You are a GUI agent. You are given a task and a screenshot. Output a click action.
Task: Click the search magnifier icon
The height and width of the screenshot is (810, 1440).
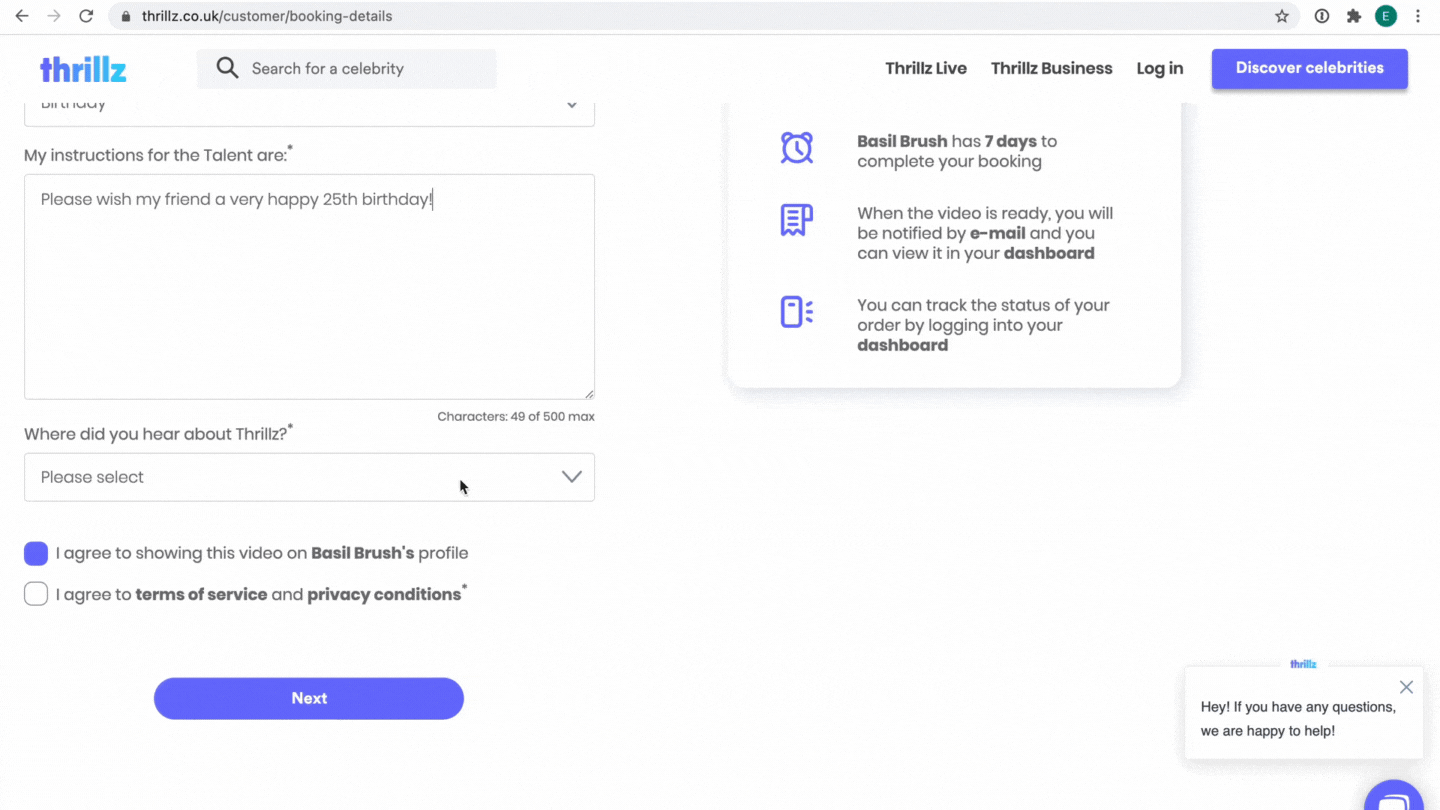[228, 68]
